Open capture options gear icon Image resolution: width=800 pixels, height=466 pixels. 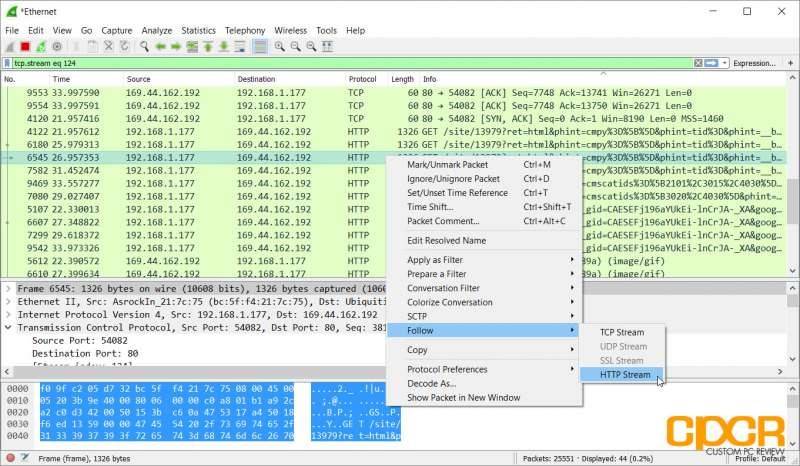click(57, 47)
